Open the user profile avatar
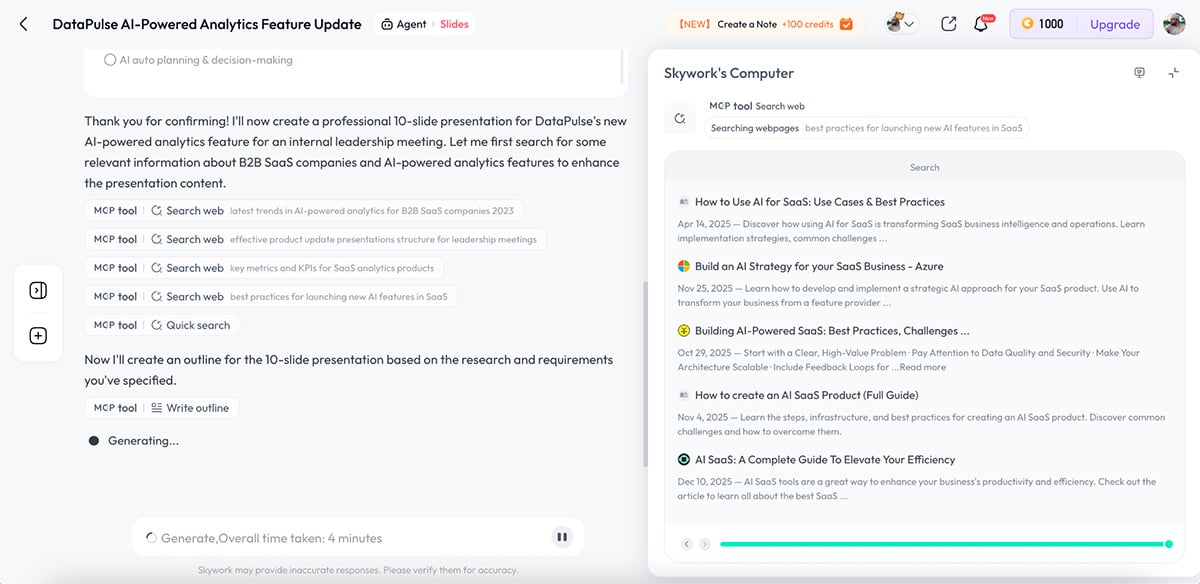Image resolution: width=1200 pixels, height=584 pixels. click(1174, 24)
